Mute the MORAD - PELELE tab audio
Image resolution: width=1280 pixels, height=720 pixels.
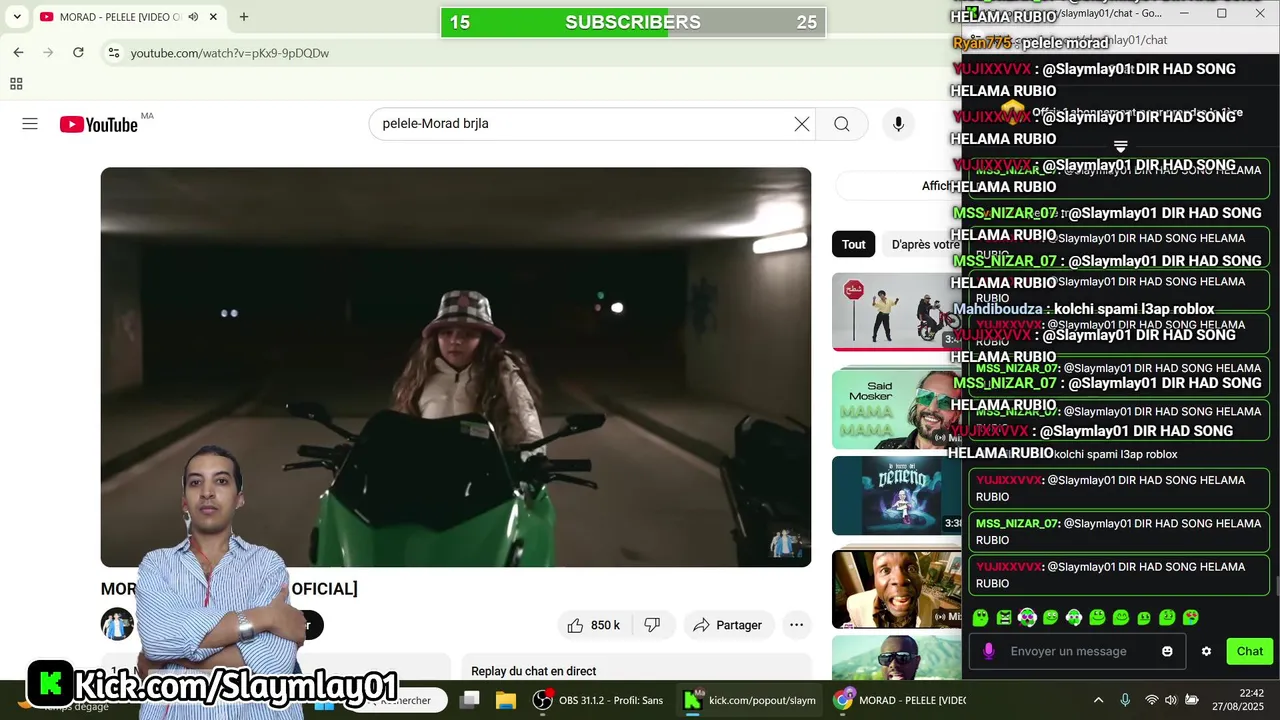pyautogui.click(x=193, y=17)
